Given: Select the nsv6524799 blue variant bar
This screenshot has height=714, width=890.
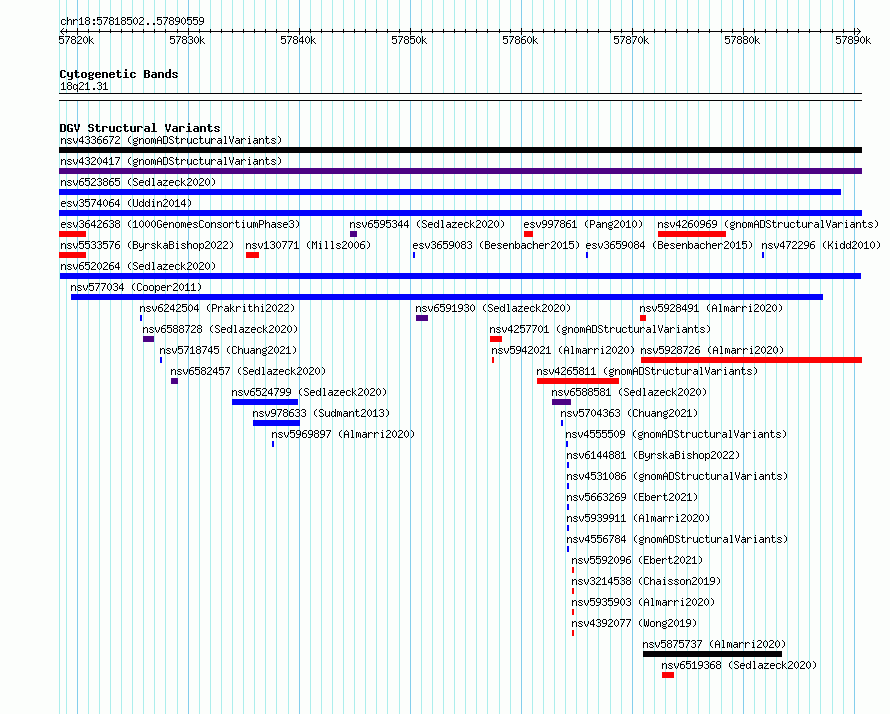Looking at the screenshot, I should tap(265, 402).
